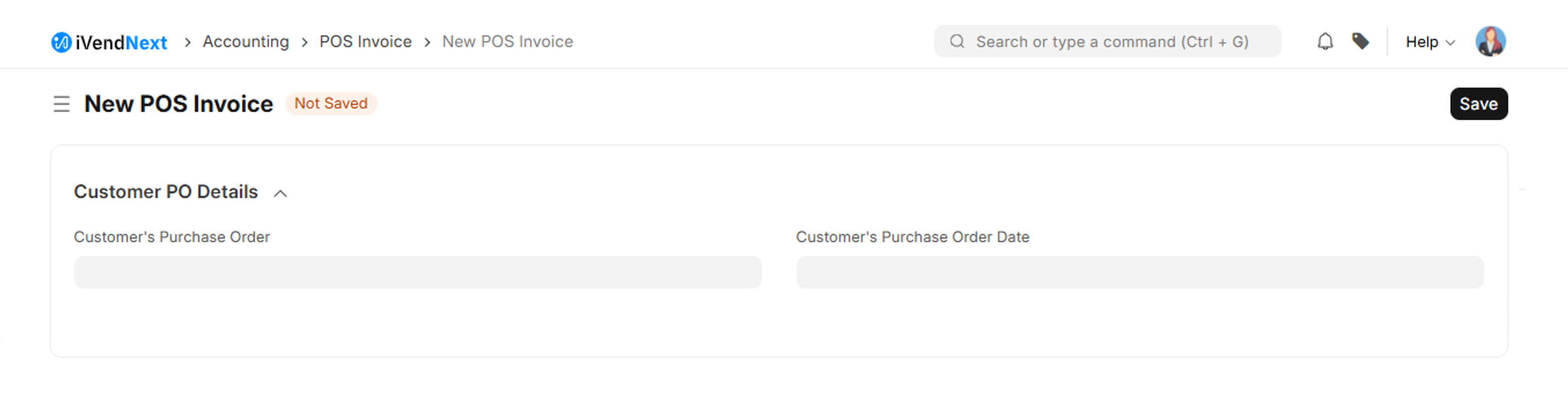Click the tag icon in header
Image resolution: width=1568 pixels, height=413 pixels.
point(1360,41)
